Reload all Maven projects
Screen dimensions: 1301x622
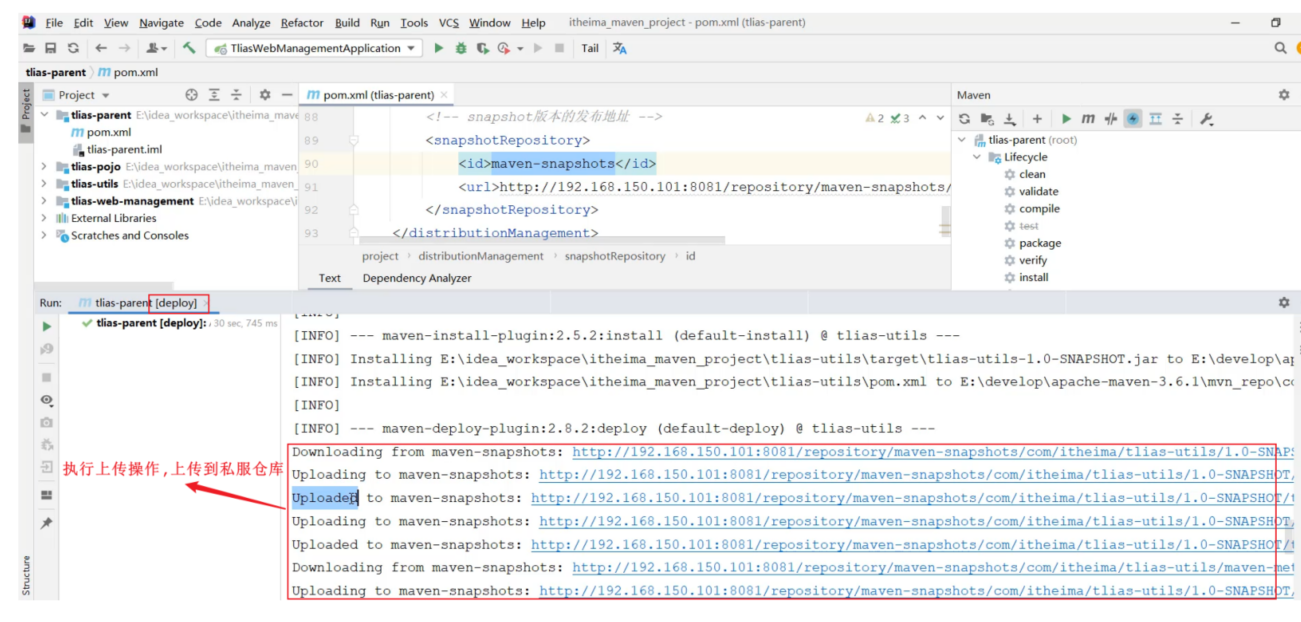pyautogui.click(x=964, y=119)
